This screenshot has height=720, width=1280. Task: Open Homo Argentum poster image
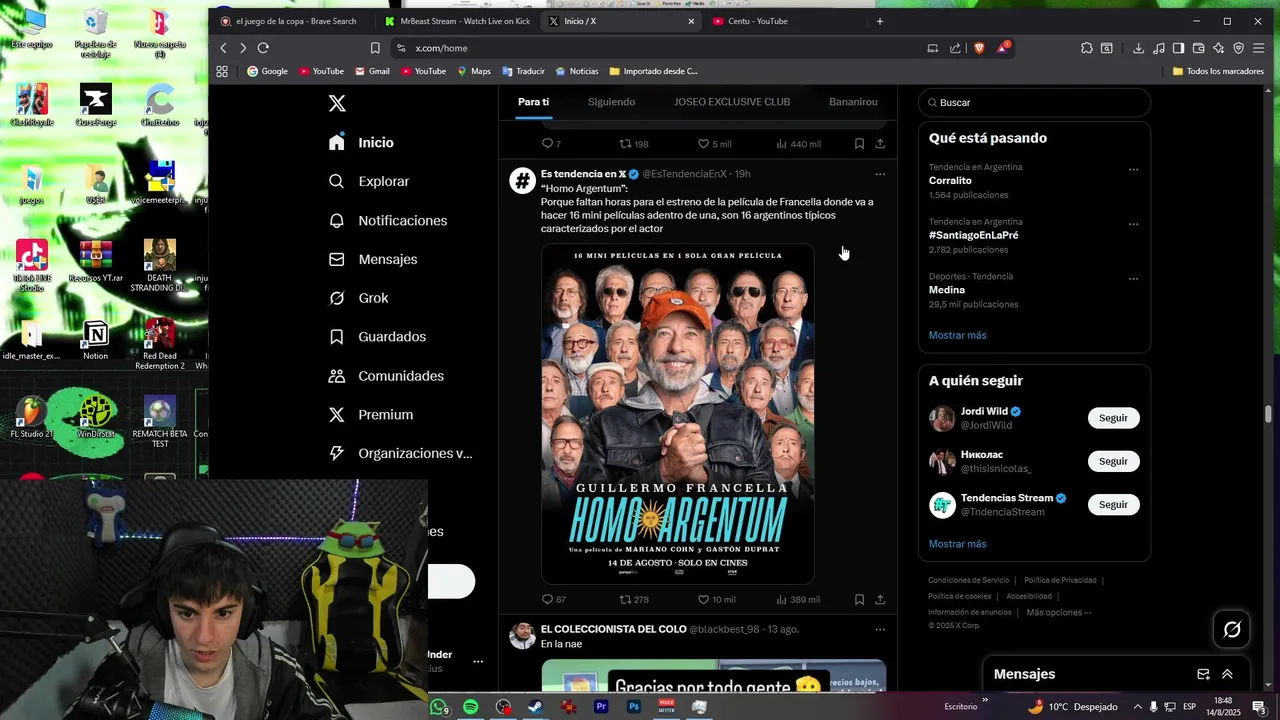coord(678,414)
